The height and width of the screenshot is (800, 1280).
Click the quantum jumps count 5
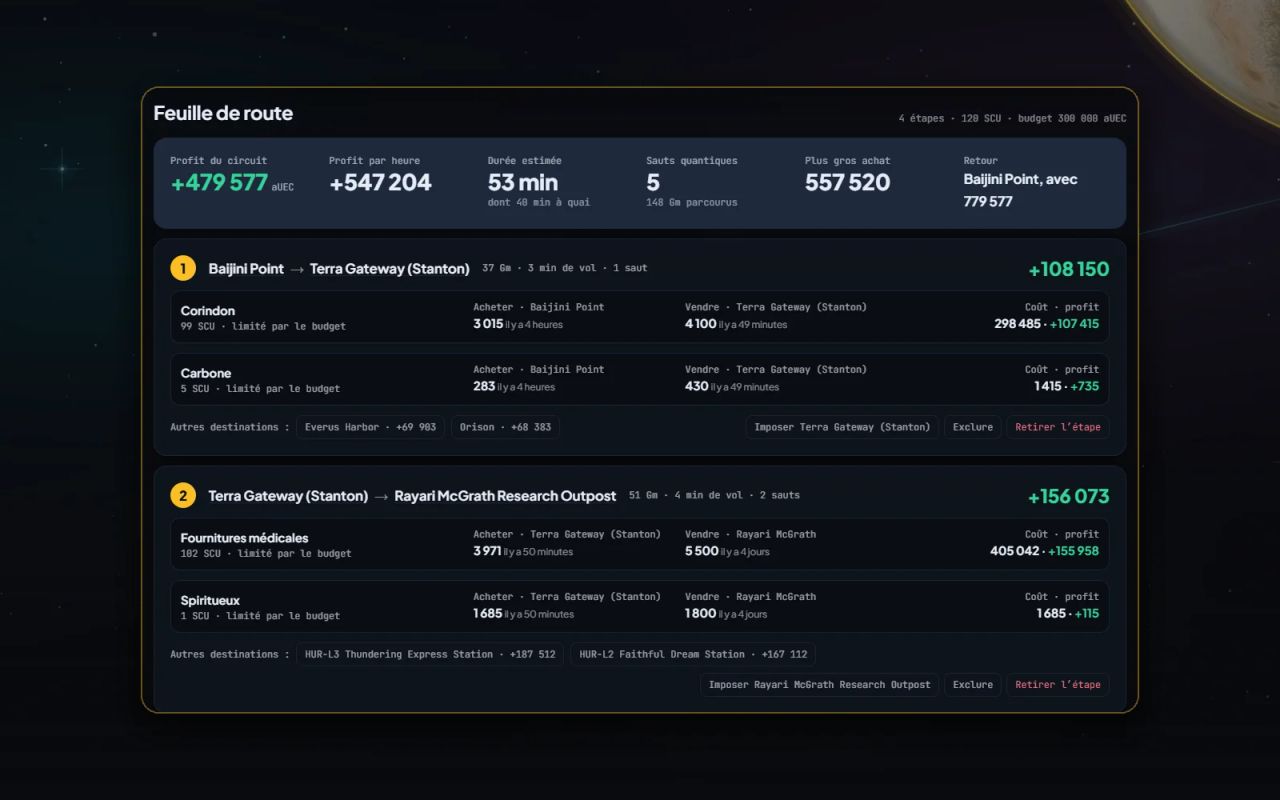[x=653, y=182]
